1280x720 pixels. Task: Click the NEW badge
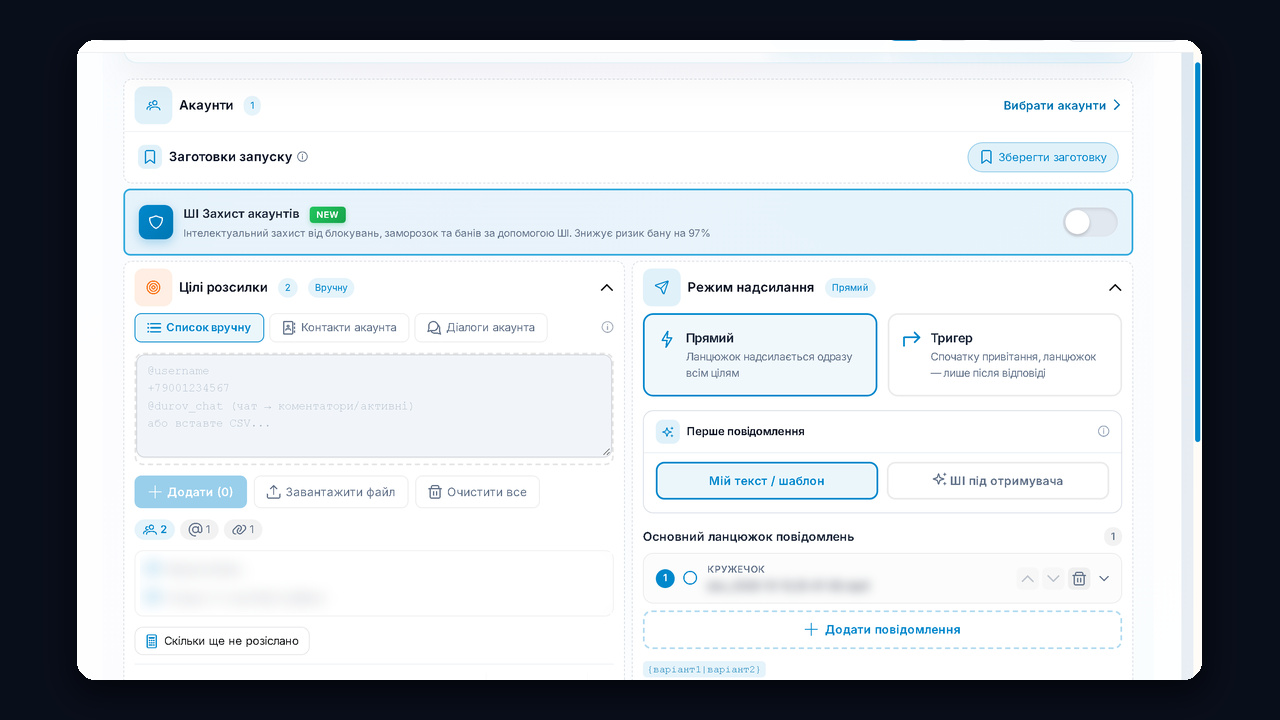pyautogui.click(x=327, y=214)
